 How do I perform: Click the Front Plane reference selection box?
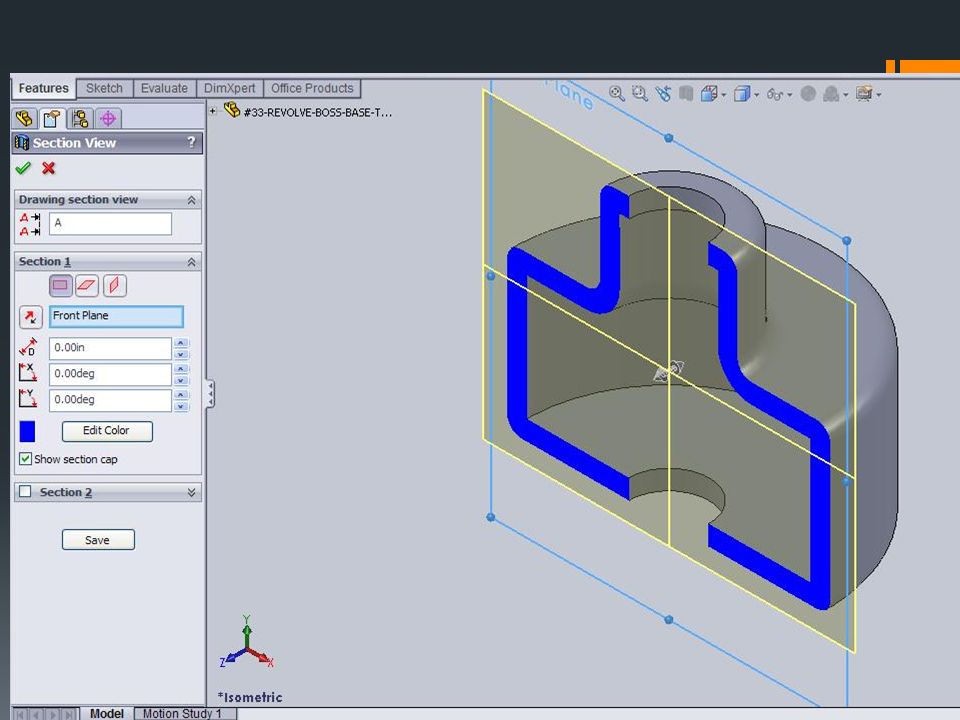[x=116, y=317]
